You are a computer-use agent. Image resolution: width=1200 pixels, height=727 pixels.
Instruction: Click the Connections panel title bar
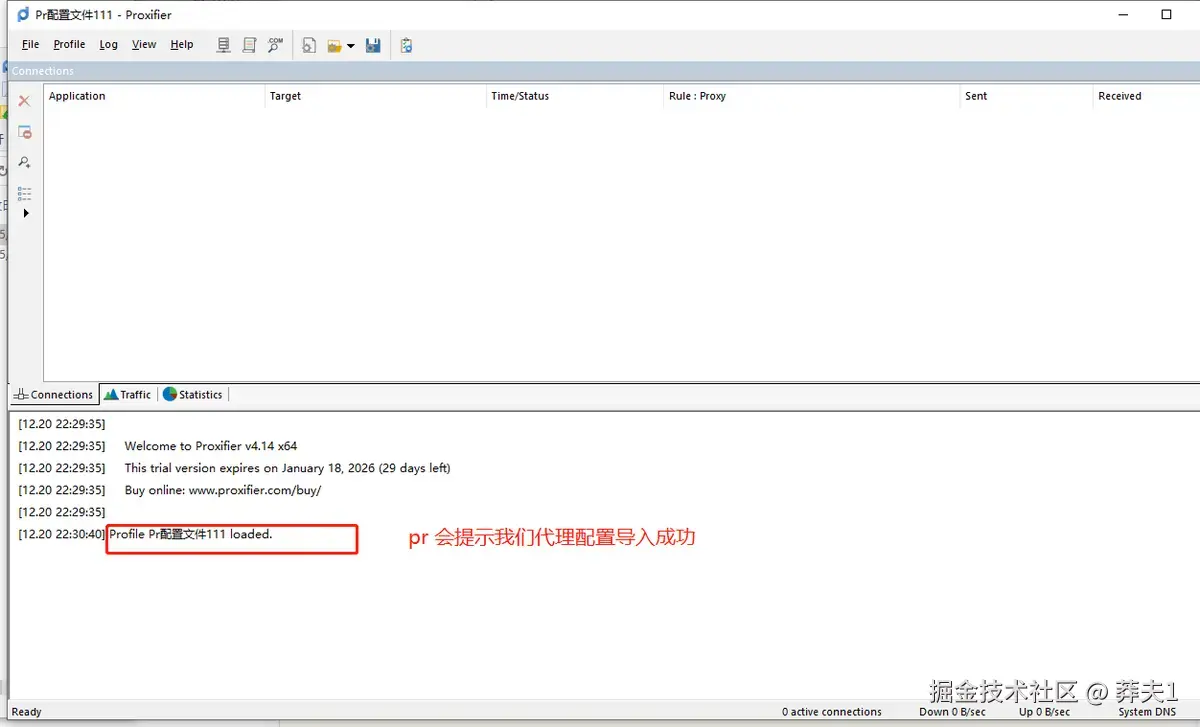pos(604,71)
